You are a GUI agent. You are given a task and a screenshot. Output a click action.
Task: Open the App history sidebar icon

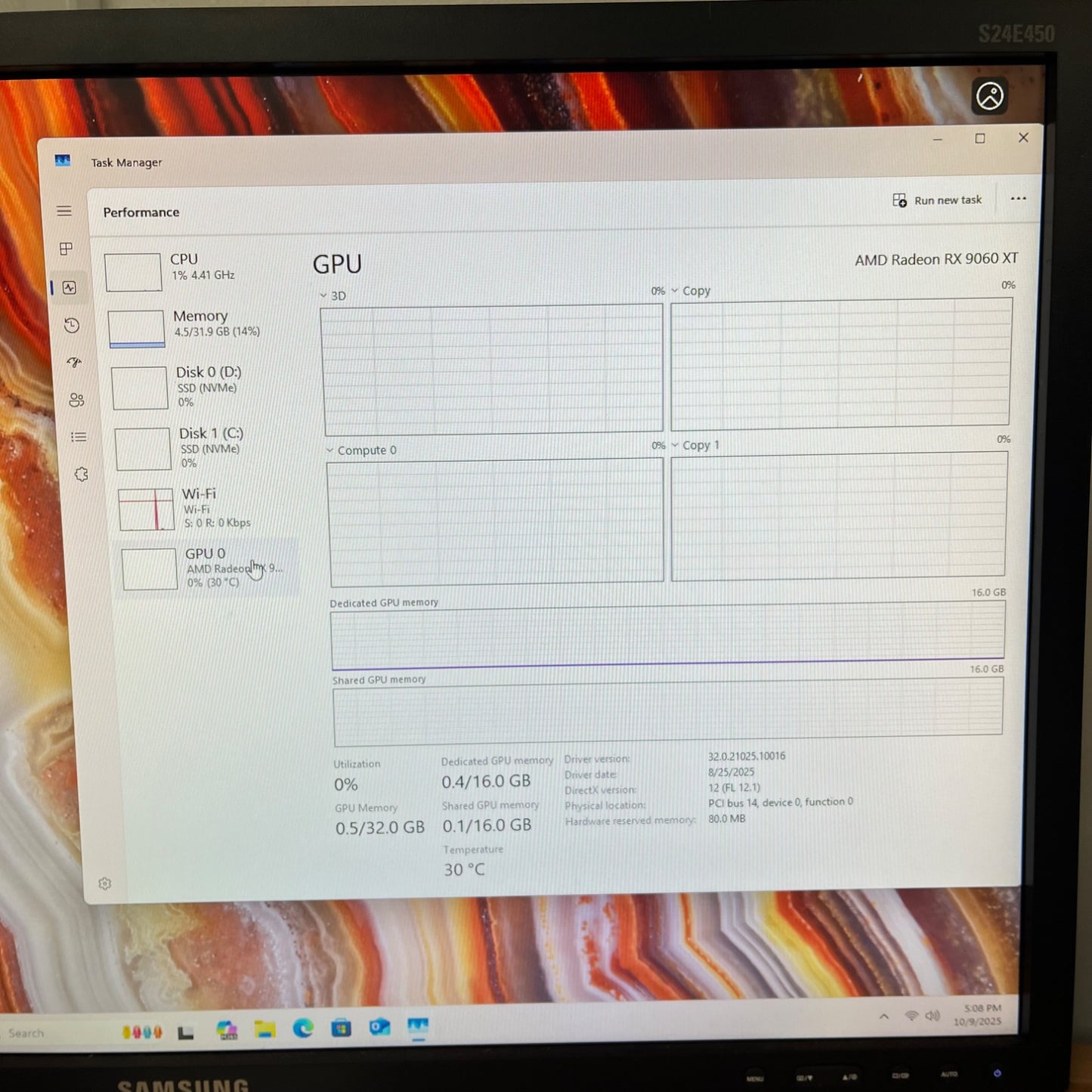tap(72, 326)
